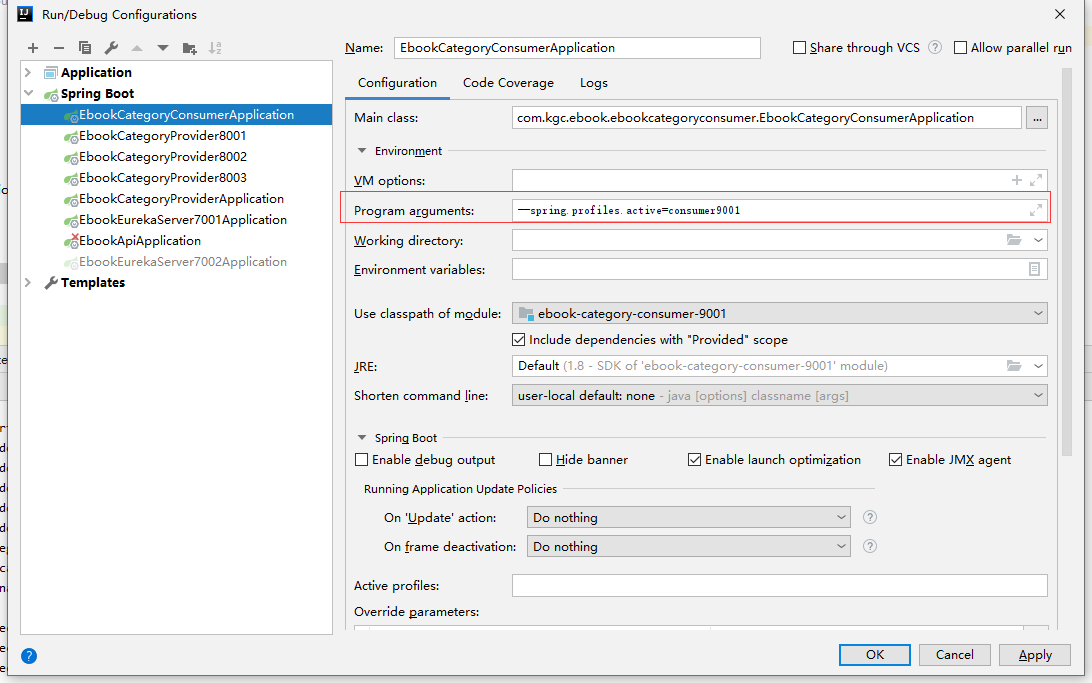Viewport: 1092px width, 683px height.
Task: Switch to Configuration tab
Action: 398,83
